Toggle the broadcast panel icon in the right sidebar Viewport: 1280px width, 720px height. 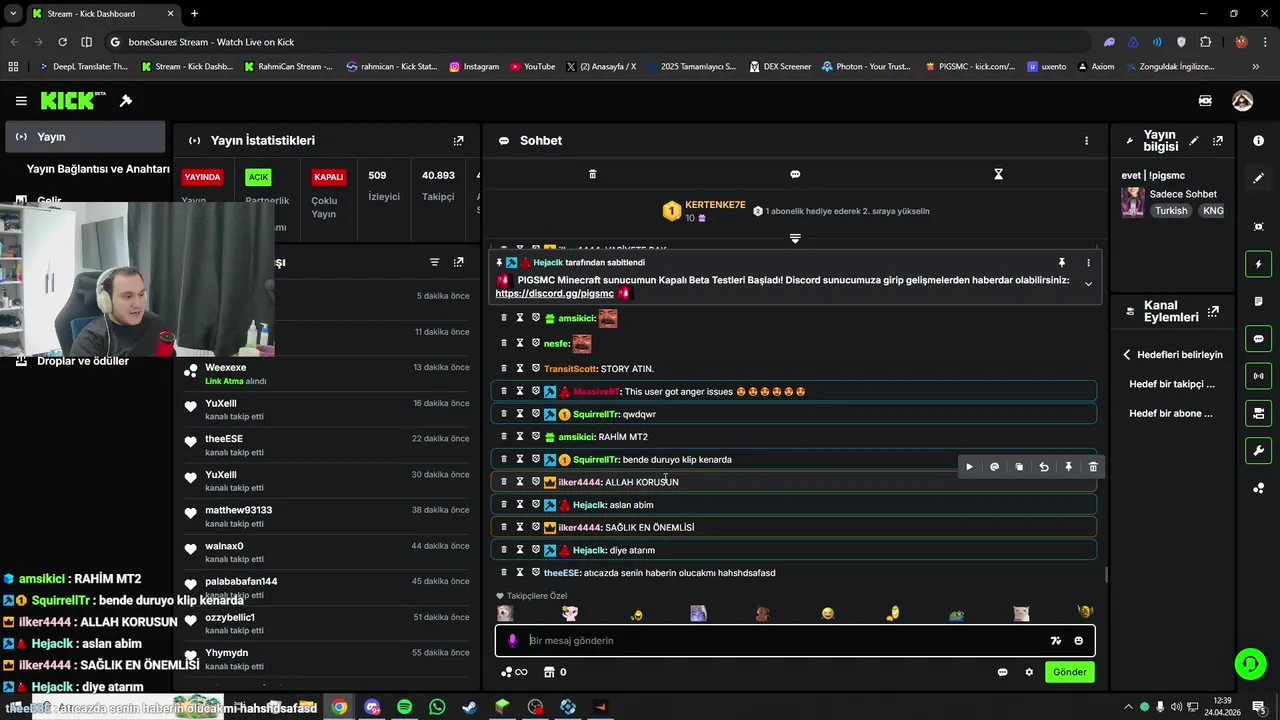pos(1258,376)
